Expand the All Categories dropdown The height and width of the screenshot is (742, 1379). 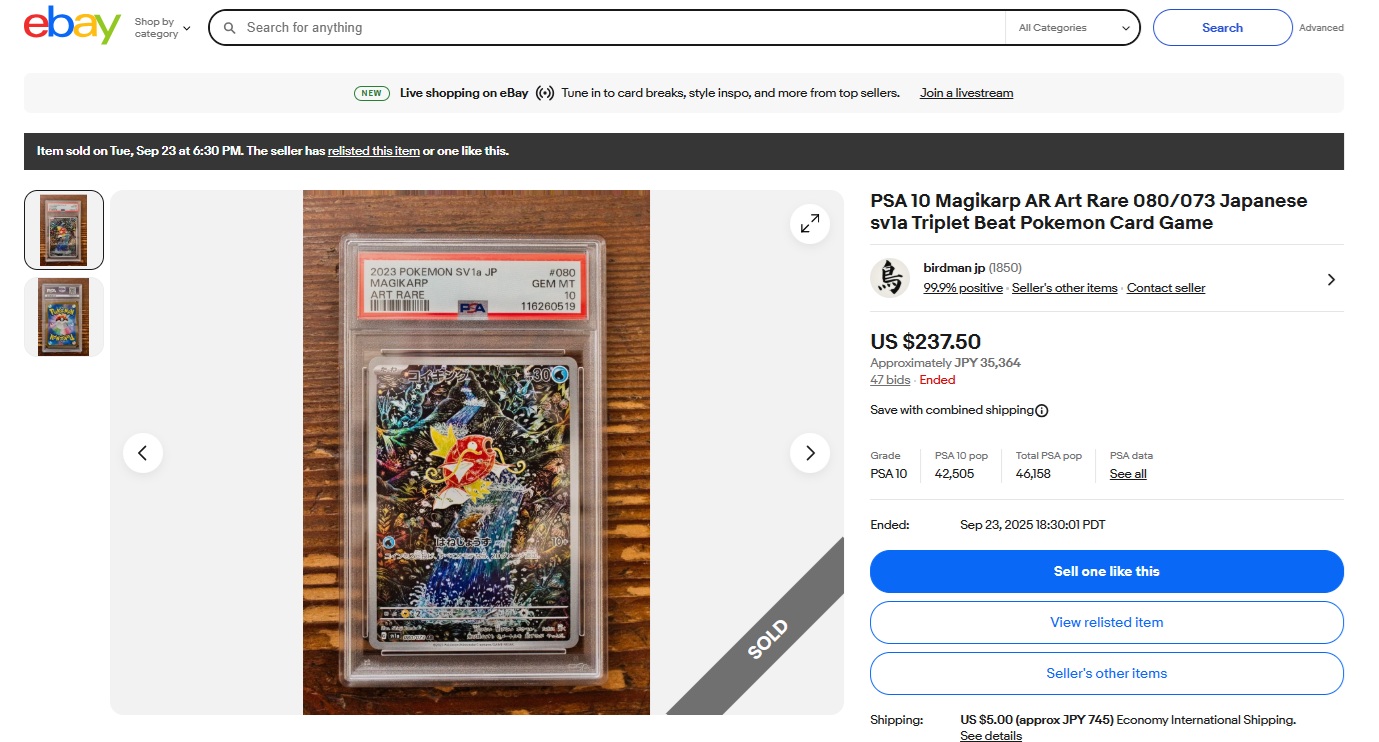point(1072,28)
